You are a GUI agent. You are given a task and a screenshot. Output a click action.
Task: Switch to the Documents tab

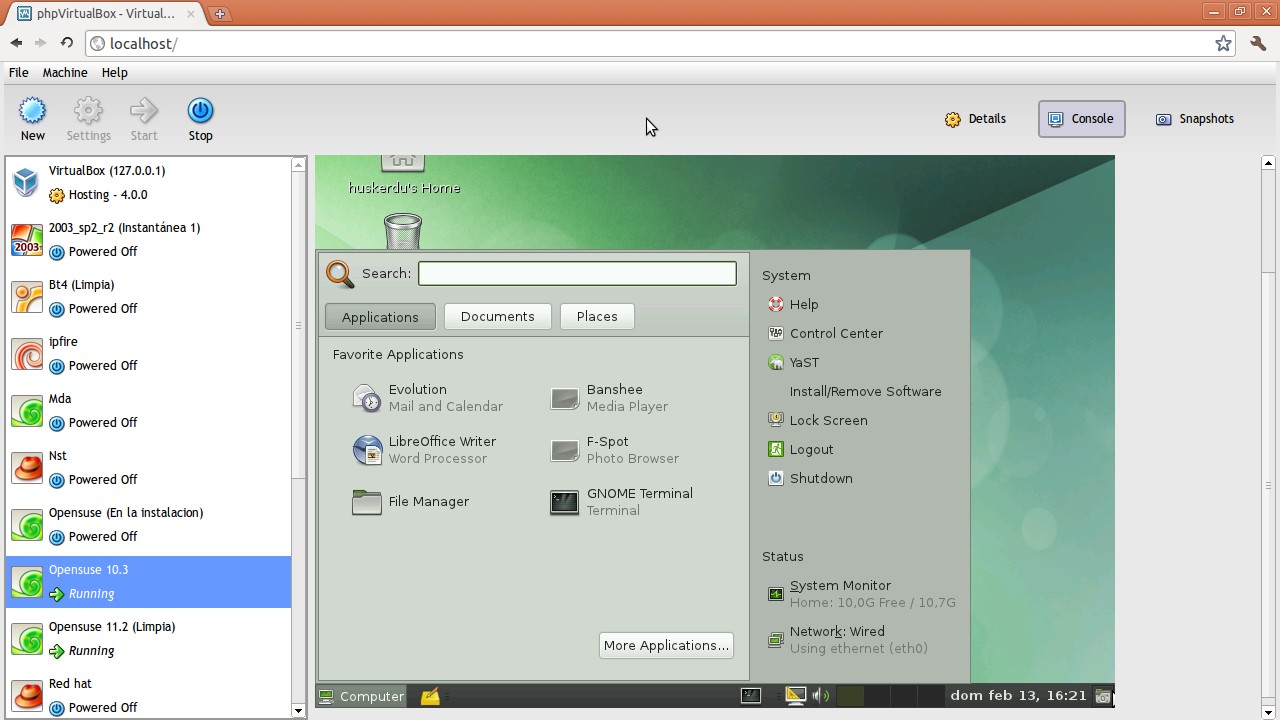(497, 317)
